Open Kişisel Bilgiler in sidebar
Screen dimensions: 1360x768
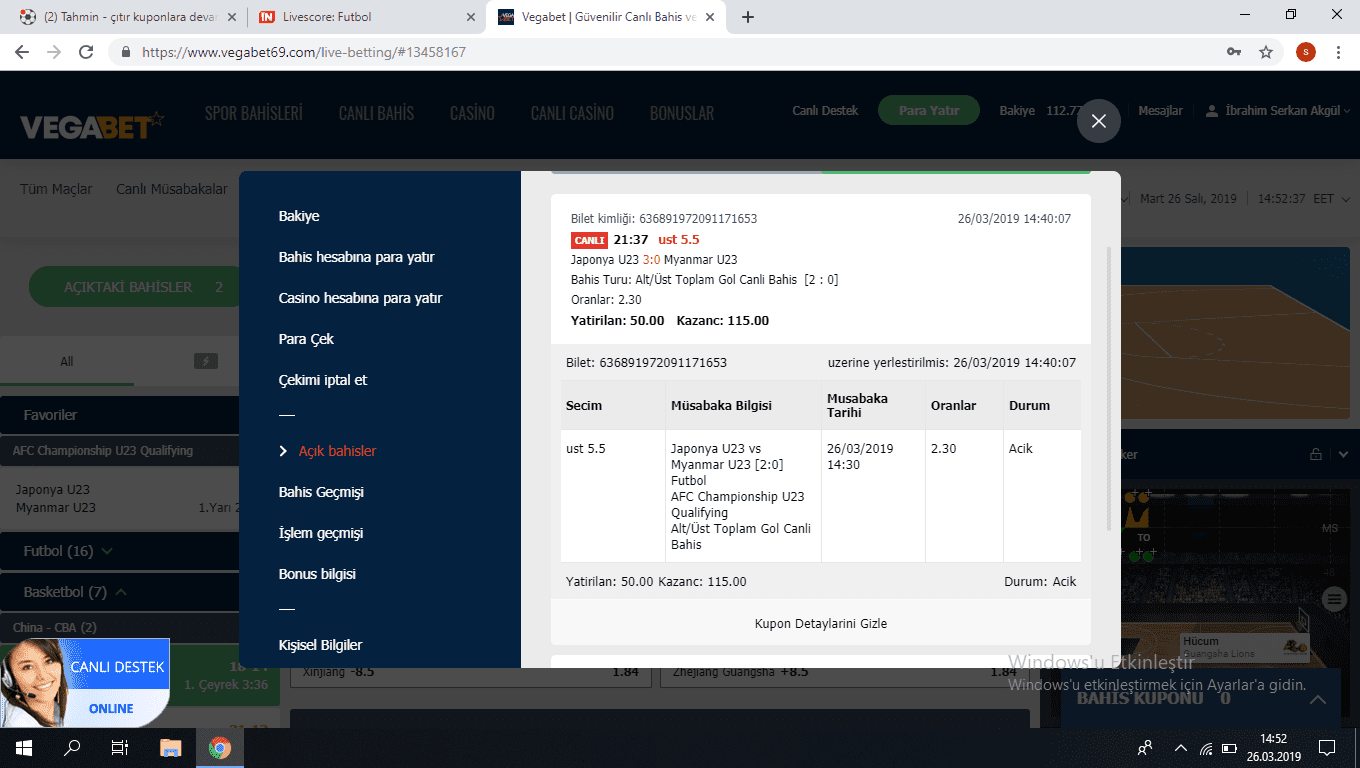pyautogui.click(x=320, y=645)
